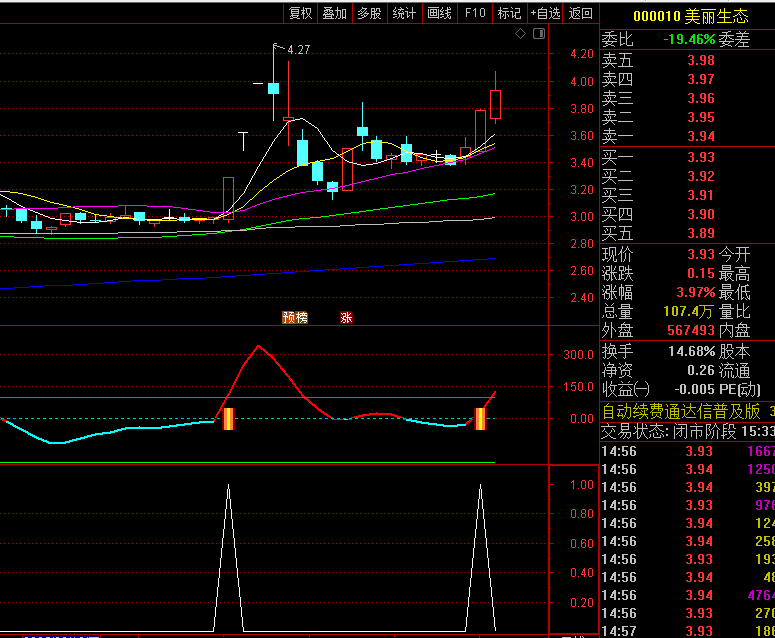The image size is (775, 638).
Task: Click 换手 value 14.68%
Action: click(x=691, y=351)
